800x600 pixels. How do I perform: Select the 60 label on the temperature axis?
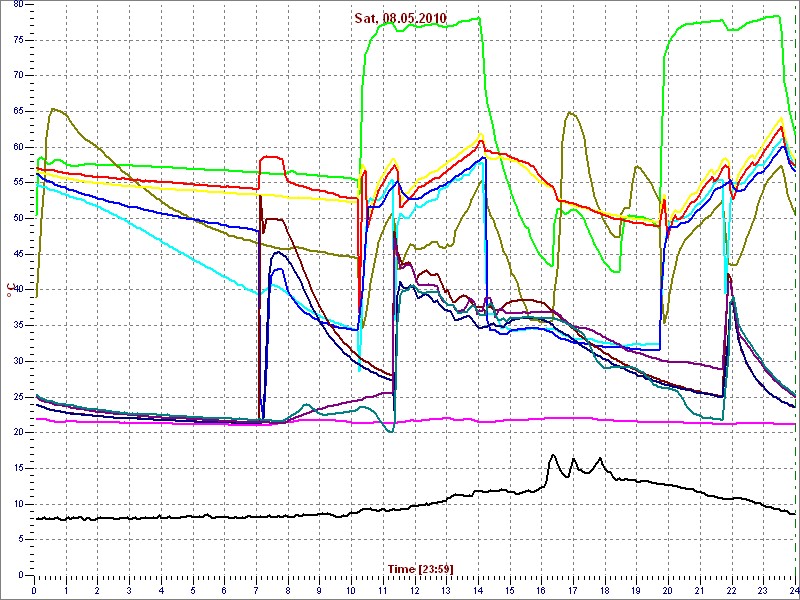point(17,147)
